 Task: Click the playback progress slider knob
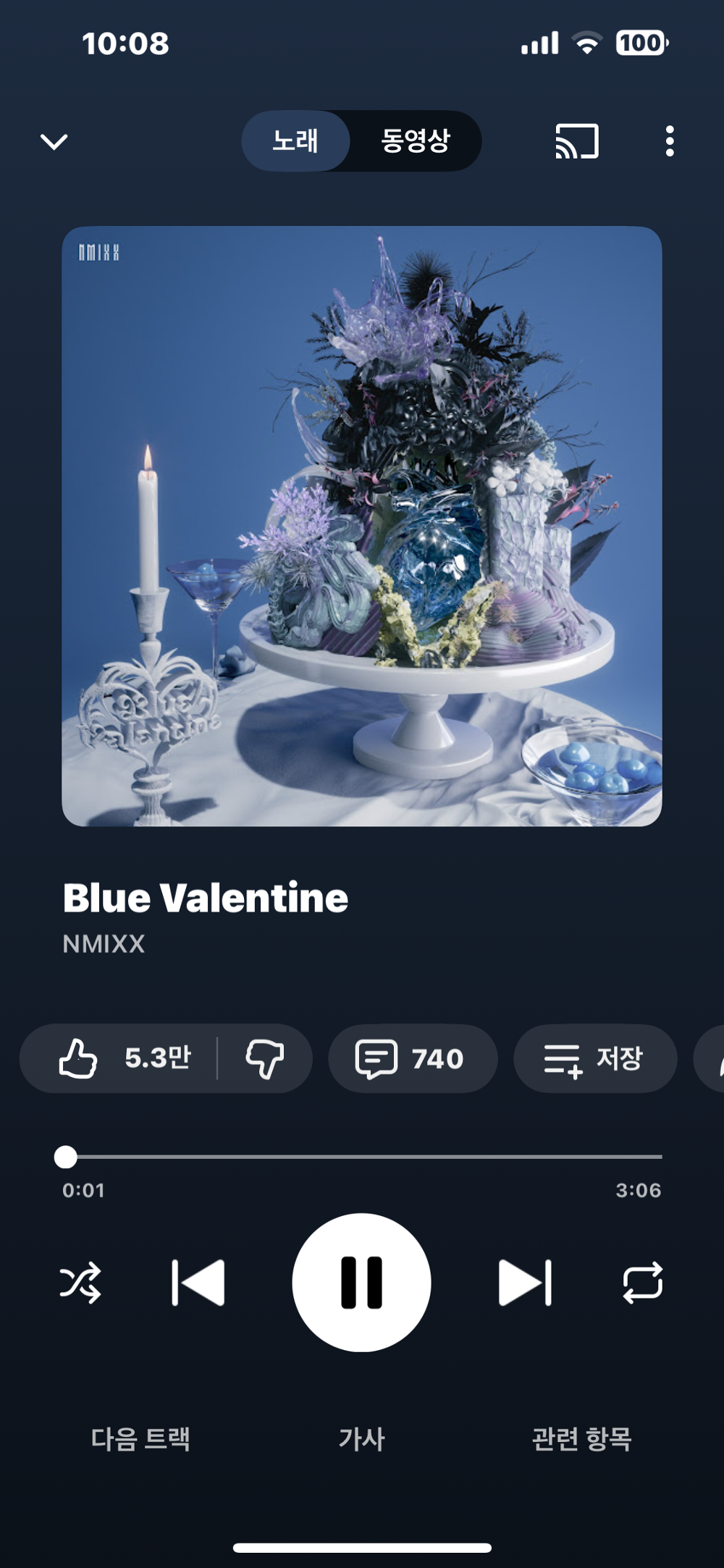(x=66, y=1157)
